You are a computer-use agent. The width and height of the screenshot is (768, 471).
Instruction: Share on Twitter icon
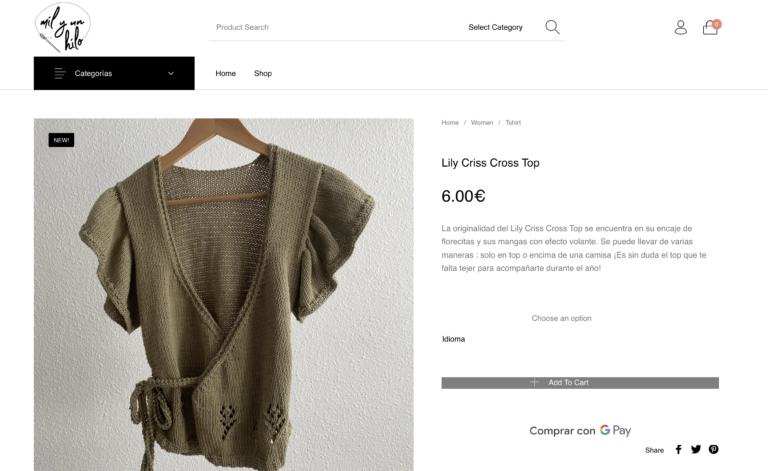[x=696, y=450]
